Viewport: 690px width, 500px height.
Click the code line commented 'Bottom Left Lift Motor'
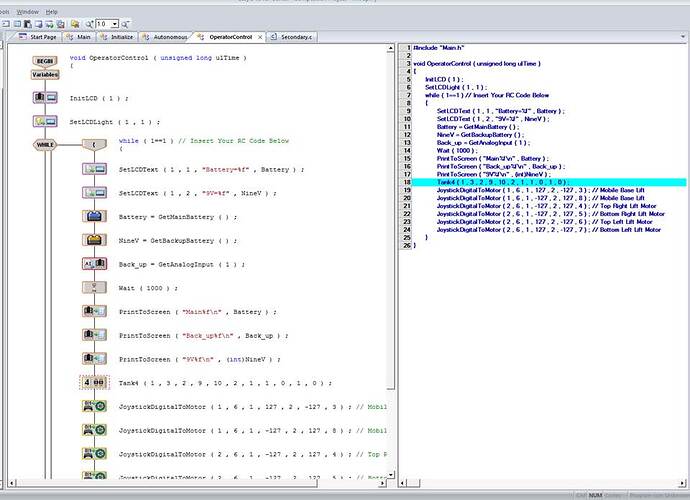(549, 230)
